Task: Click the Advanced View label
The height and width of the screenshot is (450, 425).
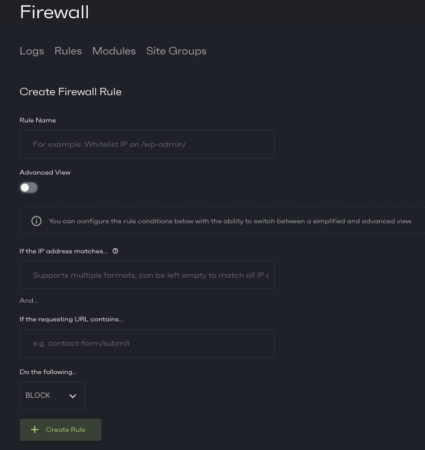Action: pos(45,172)
